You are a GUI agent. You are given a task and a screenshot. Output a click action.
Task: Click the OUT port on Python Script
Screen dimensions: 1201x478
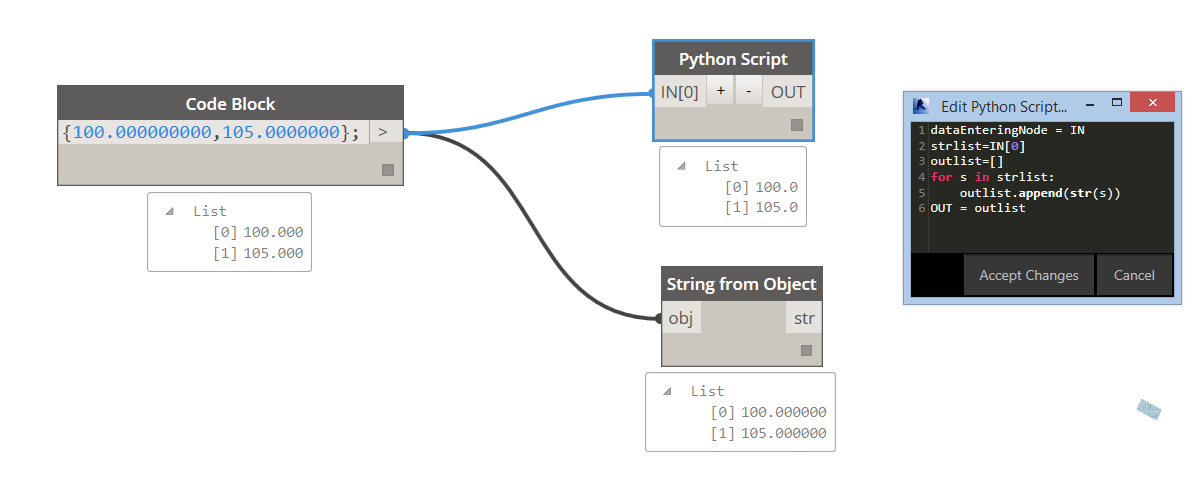tap(788, 92)
